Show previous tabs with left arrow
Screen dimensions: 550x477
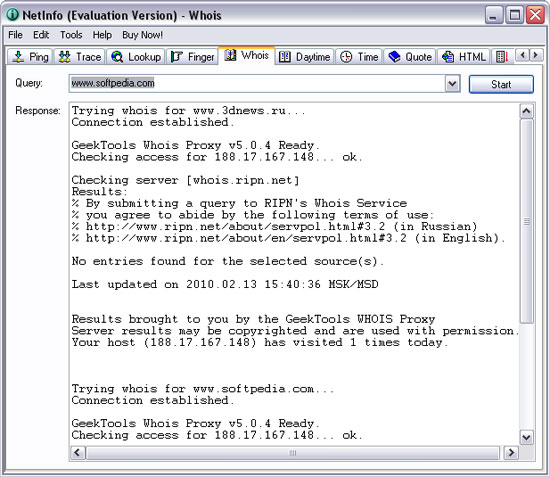523,55
